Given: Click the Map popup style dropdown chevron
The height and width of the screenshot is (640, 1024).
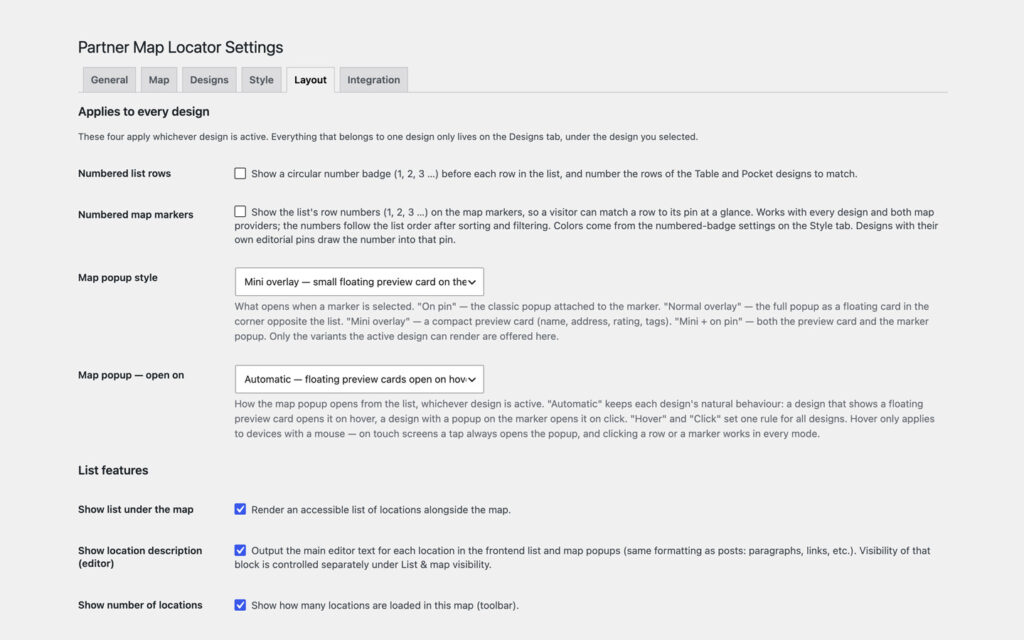Looking at the screenshot, I should 472,282.
